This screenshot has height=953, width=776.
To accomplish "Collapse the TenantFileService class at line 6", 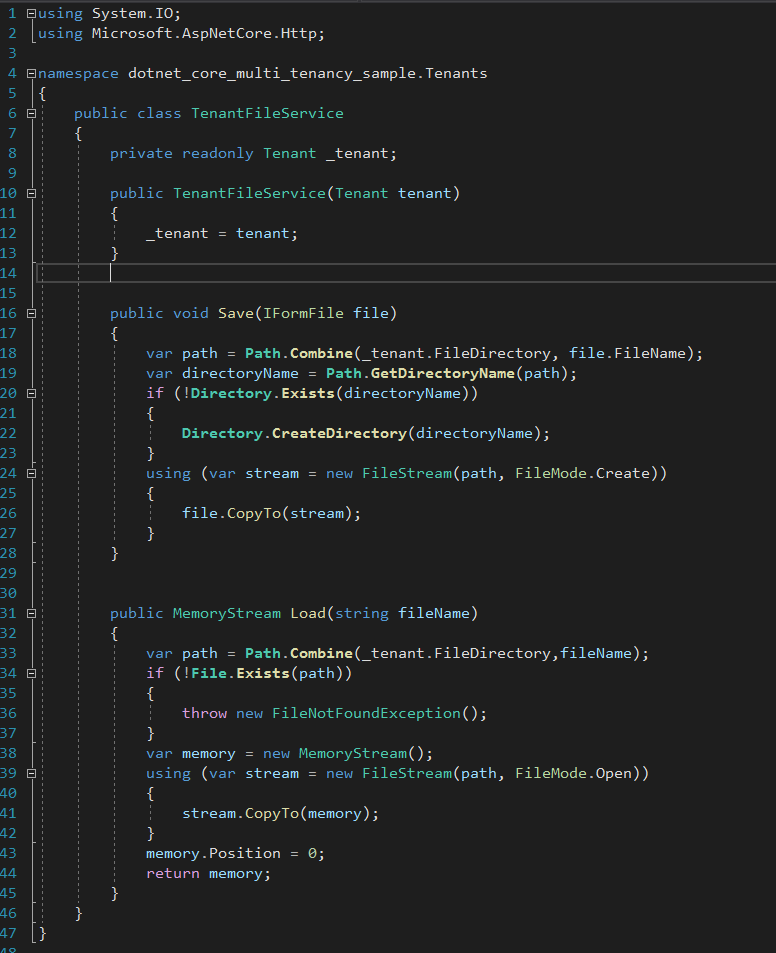I will click(32, 114).
